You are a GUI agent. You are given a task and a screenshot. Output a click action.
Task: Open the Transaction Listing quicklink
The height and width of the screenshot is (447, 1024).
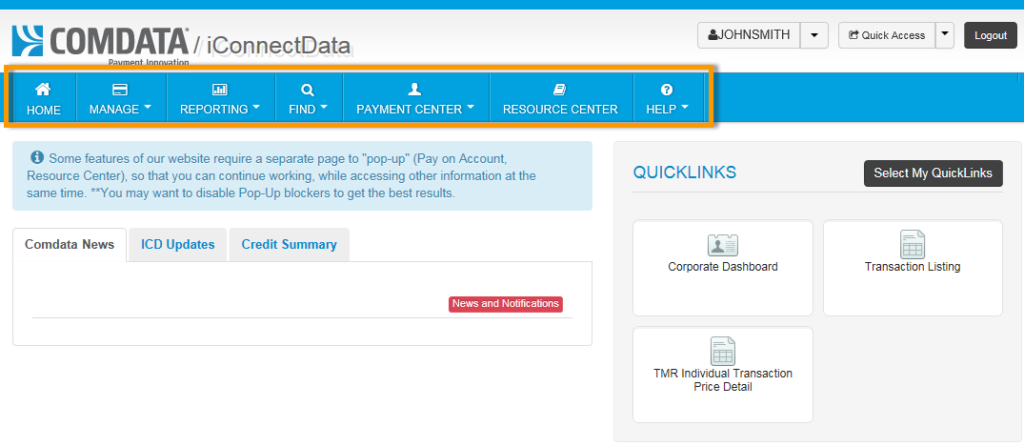click(x=912, y=268)
